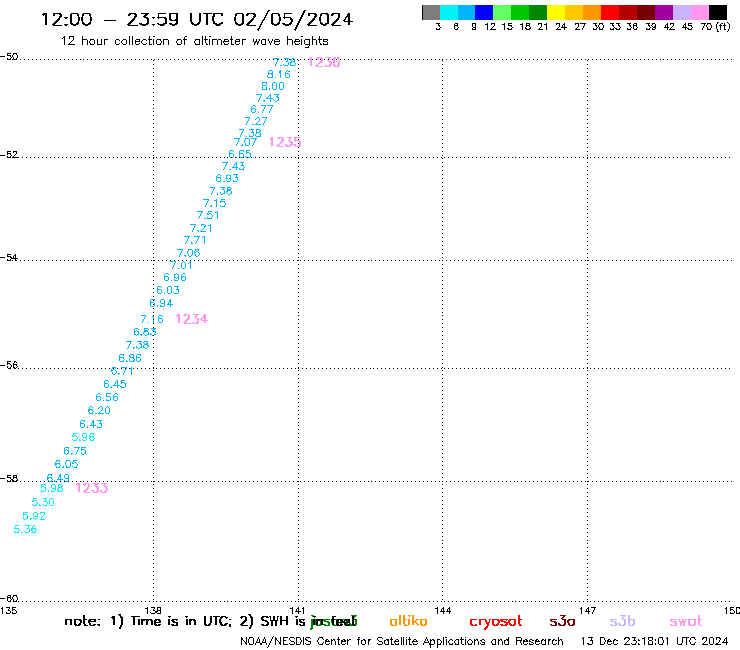Click the 'NOAA/NESDIS Center for Satellite Applications and Research' credit
The height and width of the screenshot is (650, 740).
click(402, 642)
